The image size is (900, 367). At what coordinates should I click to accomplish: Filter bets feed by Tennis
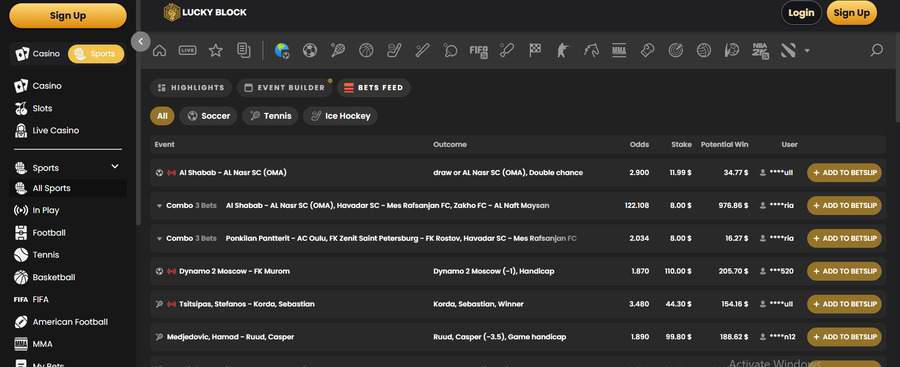click(270, 116)
